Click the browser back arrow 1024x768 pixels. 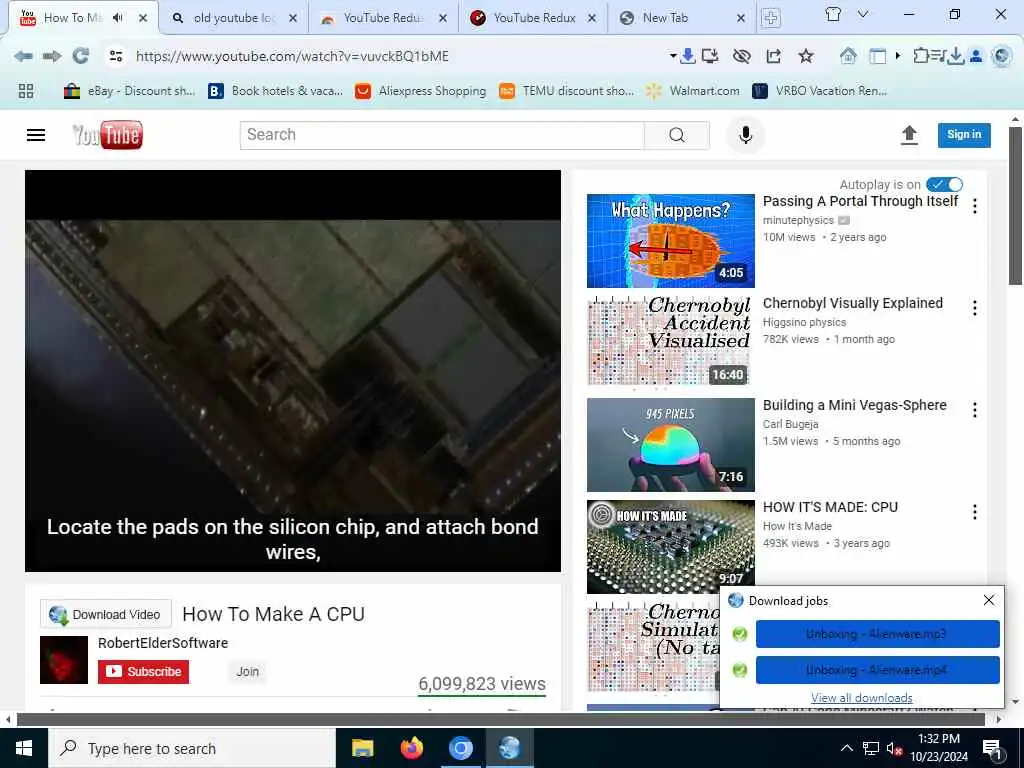(x=24, y=56)
